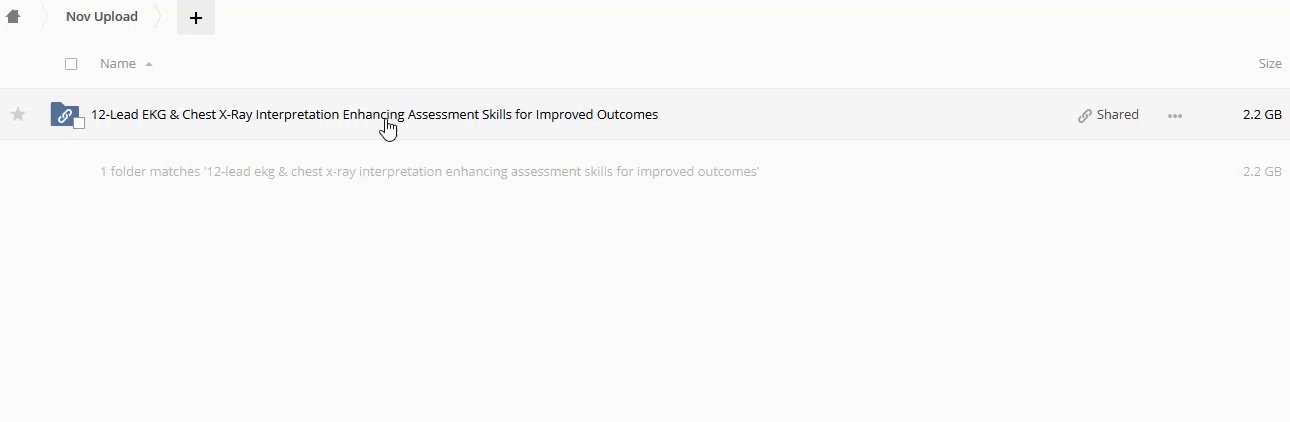Sort the list by Size column

[x=1269, y=64]
